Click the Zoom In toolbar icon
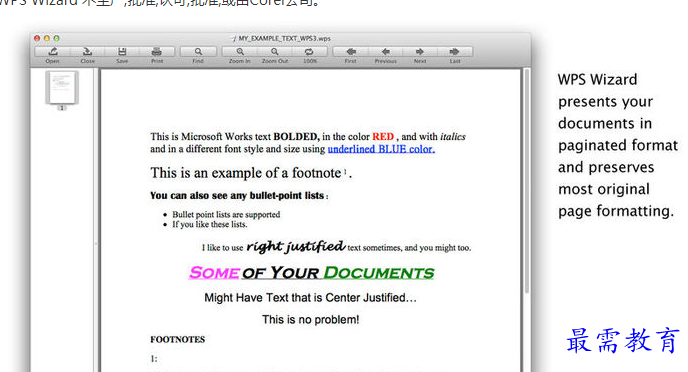This screenshot has width=688, height=372. pyautogui.click(x=240, y=52)
